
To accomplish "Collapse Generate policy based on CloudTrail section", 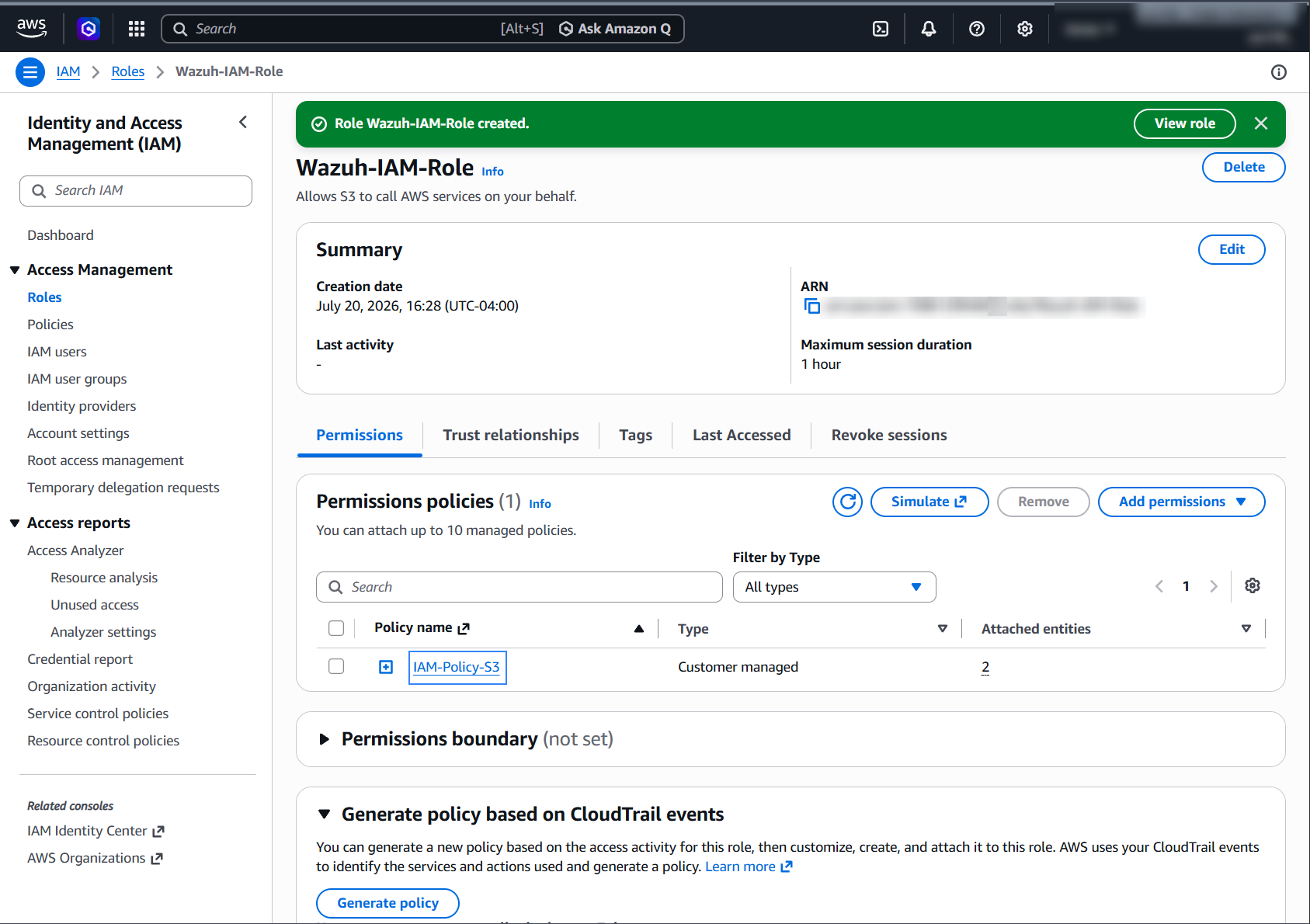I will click(x=325, y=815).
